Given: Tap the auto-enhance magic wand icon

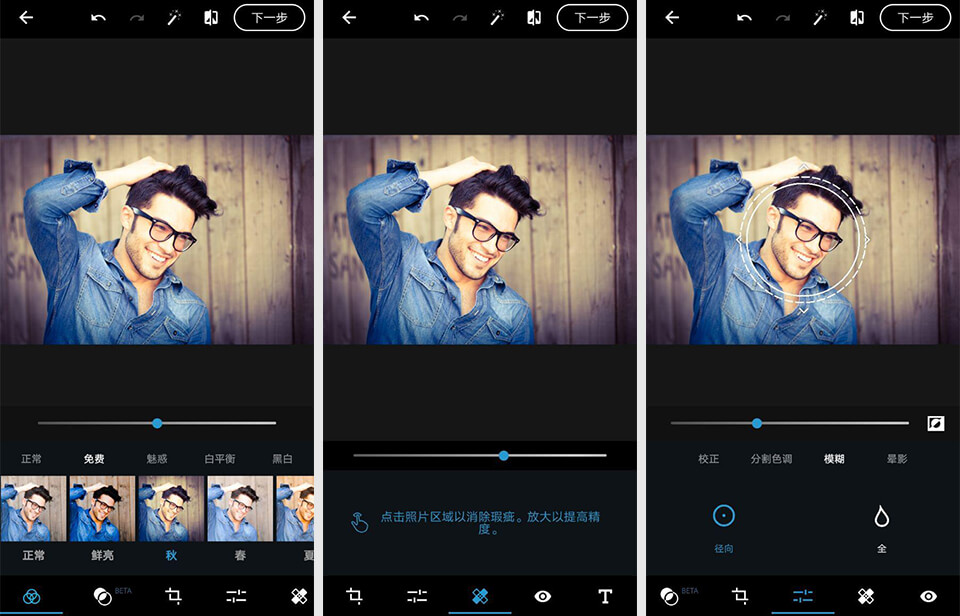Looking at the screenshot, I should [x=173, y=17].
